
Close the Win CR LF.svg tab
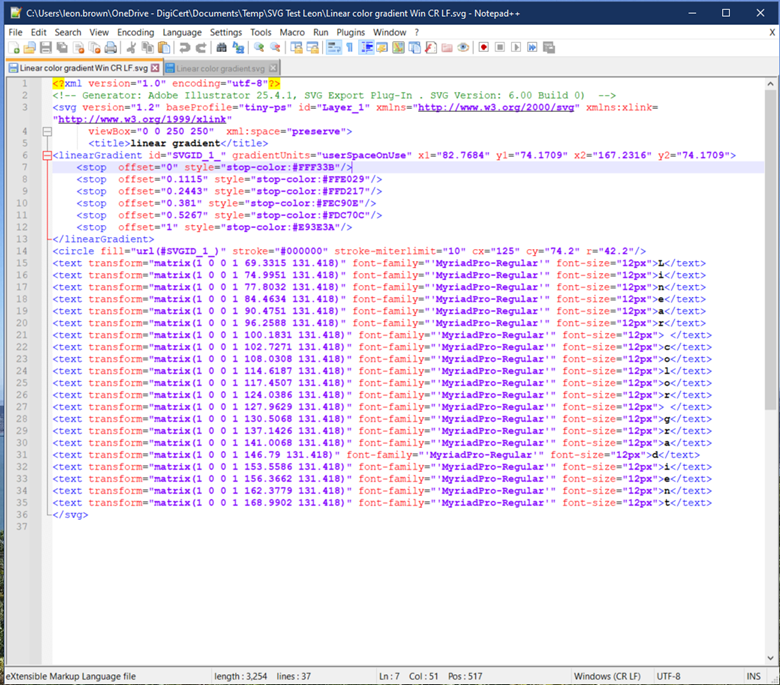155,68
